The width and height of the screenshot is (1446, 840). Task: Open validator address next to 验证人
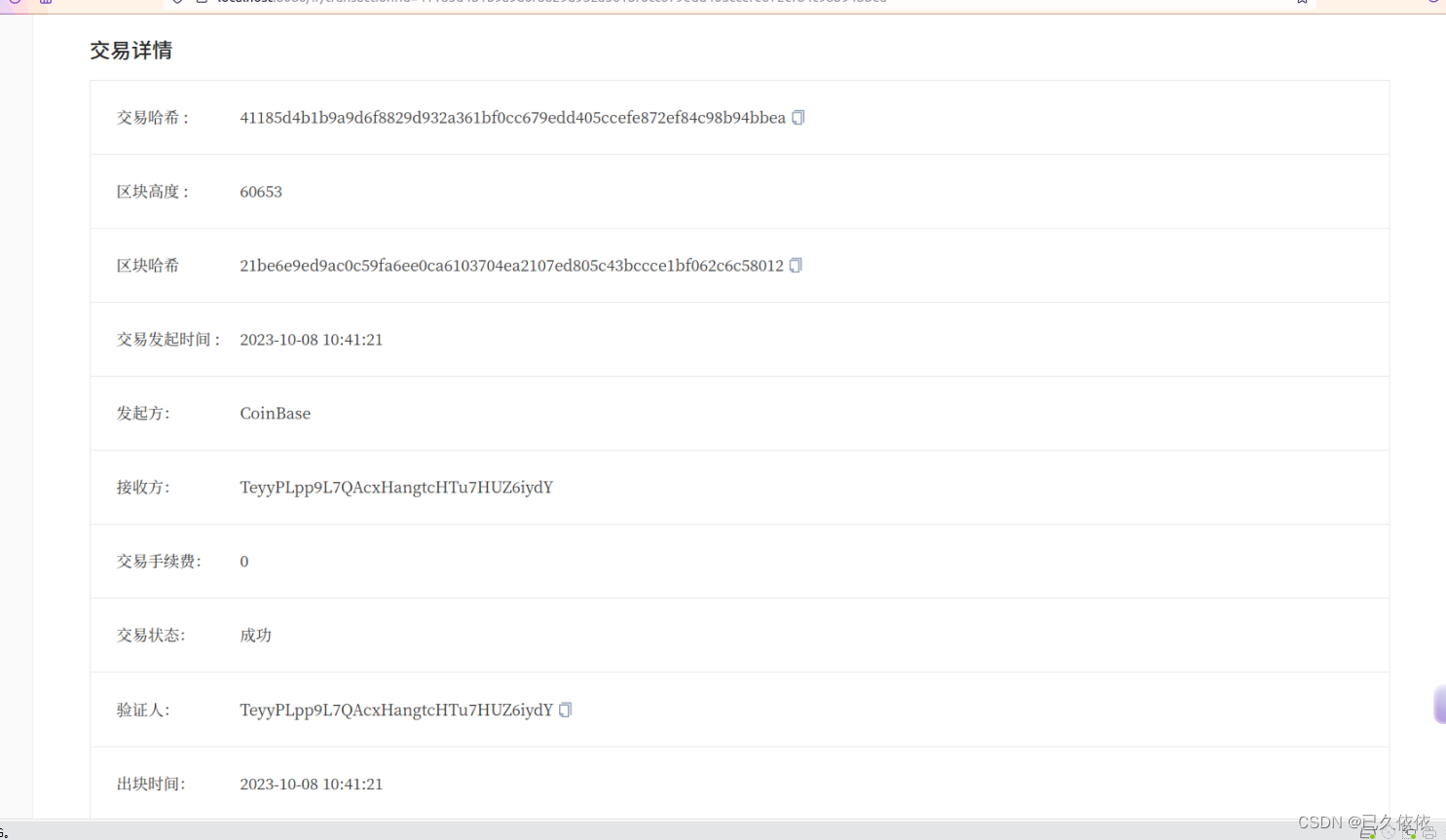[x=396, y=710]
